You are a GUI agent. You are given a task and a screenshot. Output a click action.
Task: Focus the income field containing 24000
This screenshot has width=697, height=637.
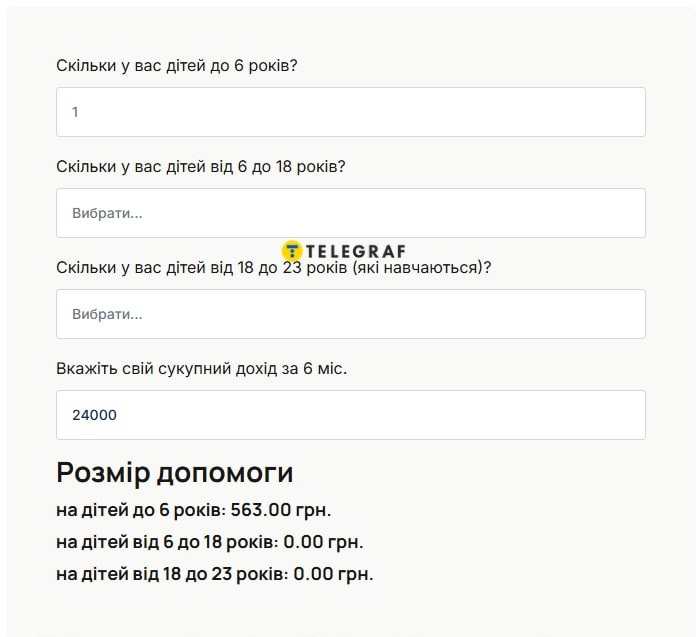350,415
